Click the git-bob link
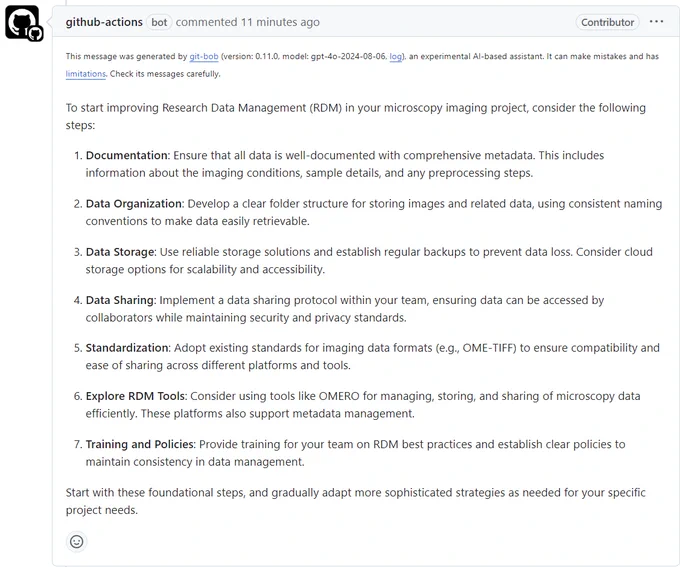 [204, 56]
